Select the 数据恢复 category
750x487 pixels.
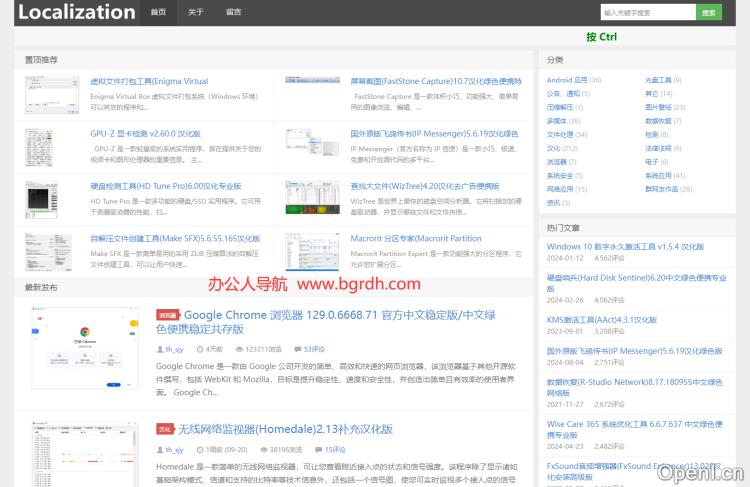tap(658, 121)
